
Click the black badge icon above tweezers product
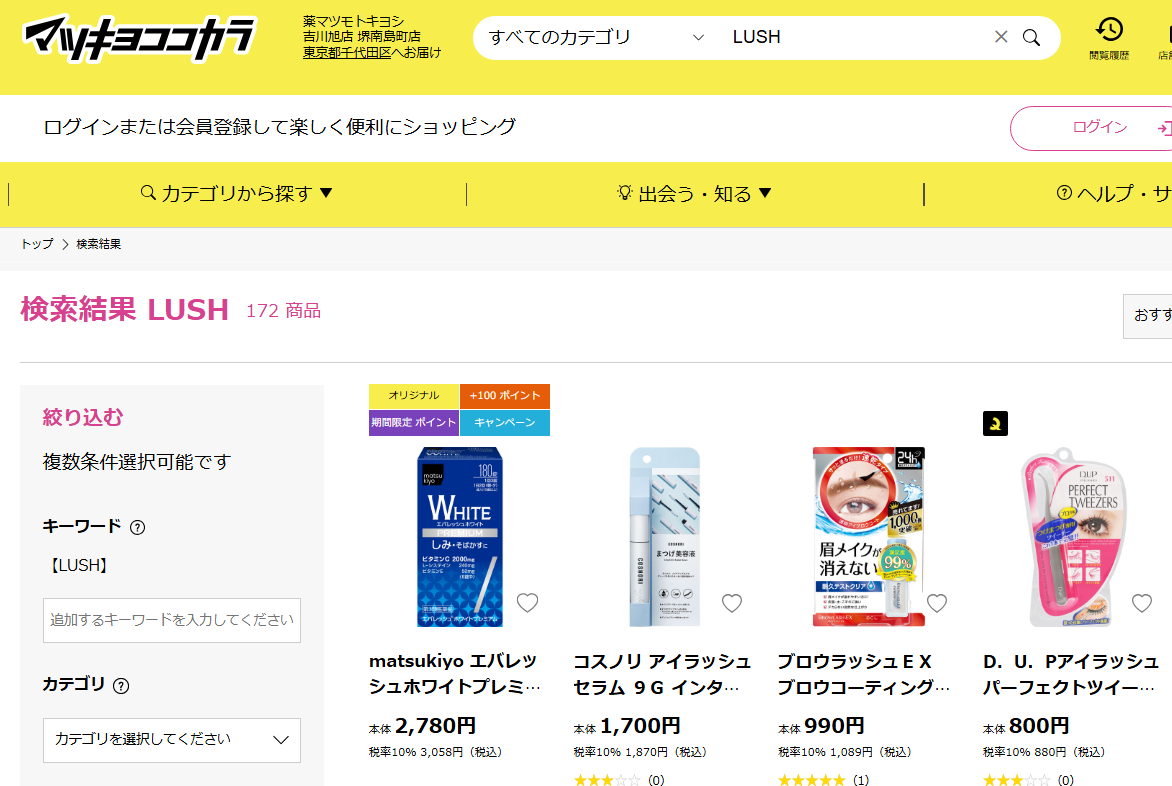996,424
